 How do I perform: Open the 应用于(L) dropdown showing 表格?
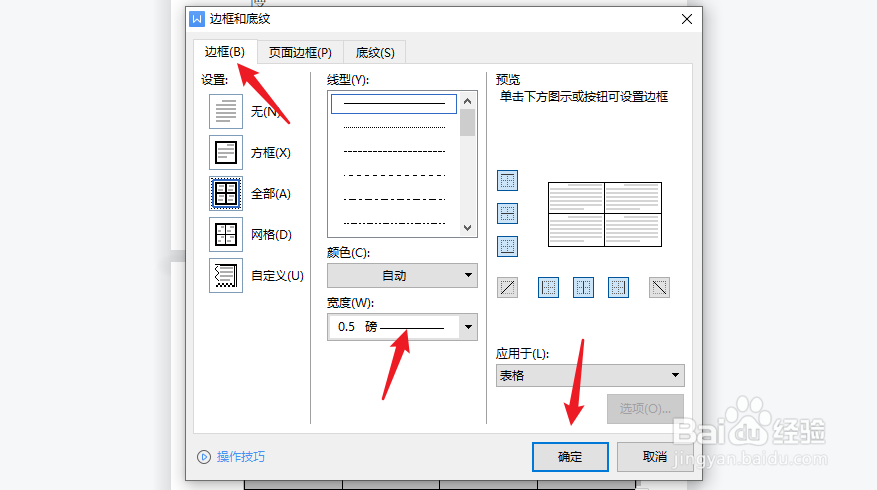[590, 375]
